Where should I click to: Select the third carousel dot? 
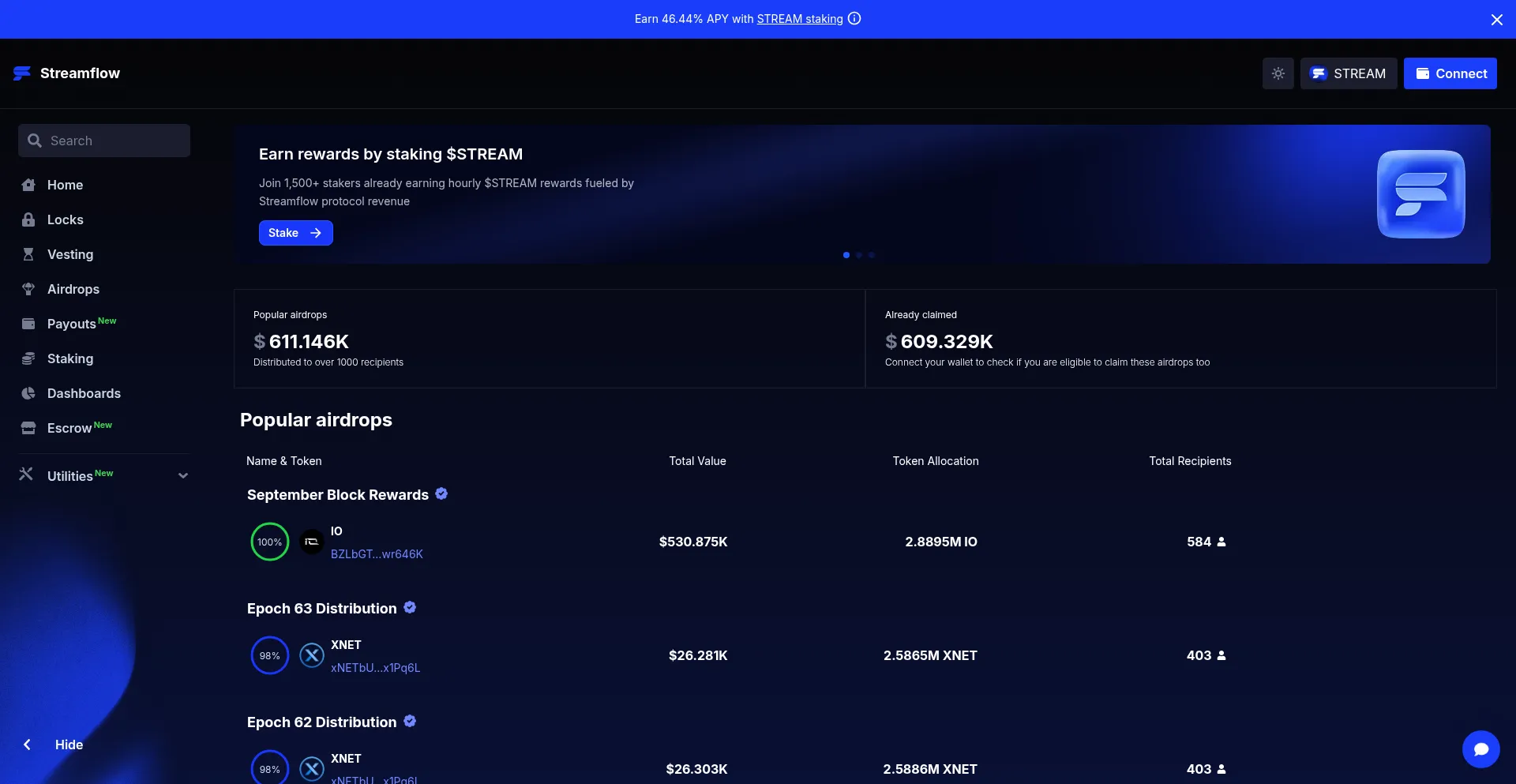(872, 255)
